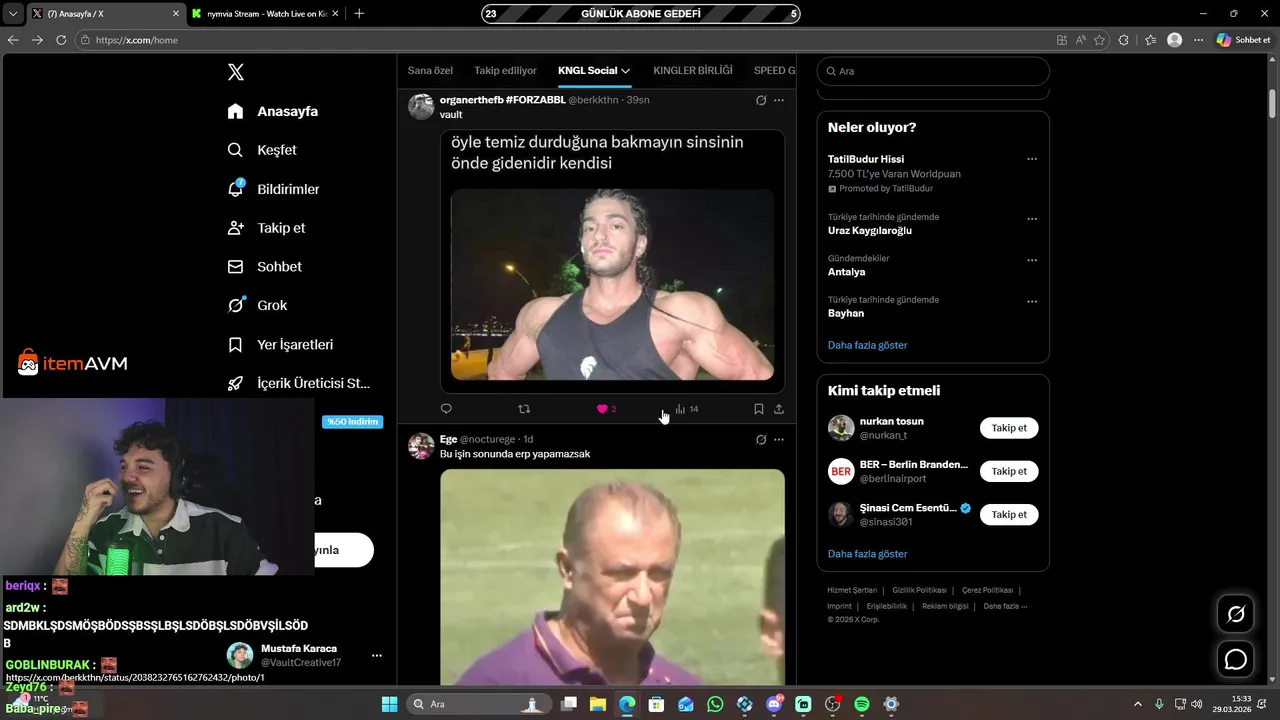Viewport: 1280px width, 720px height.
Task: Switch to Takip ediyor tab
Action: 505,71
